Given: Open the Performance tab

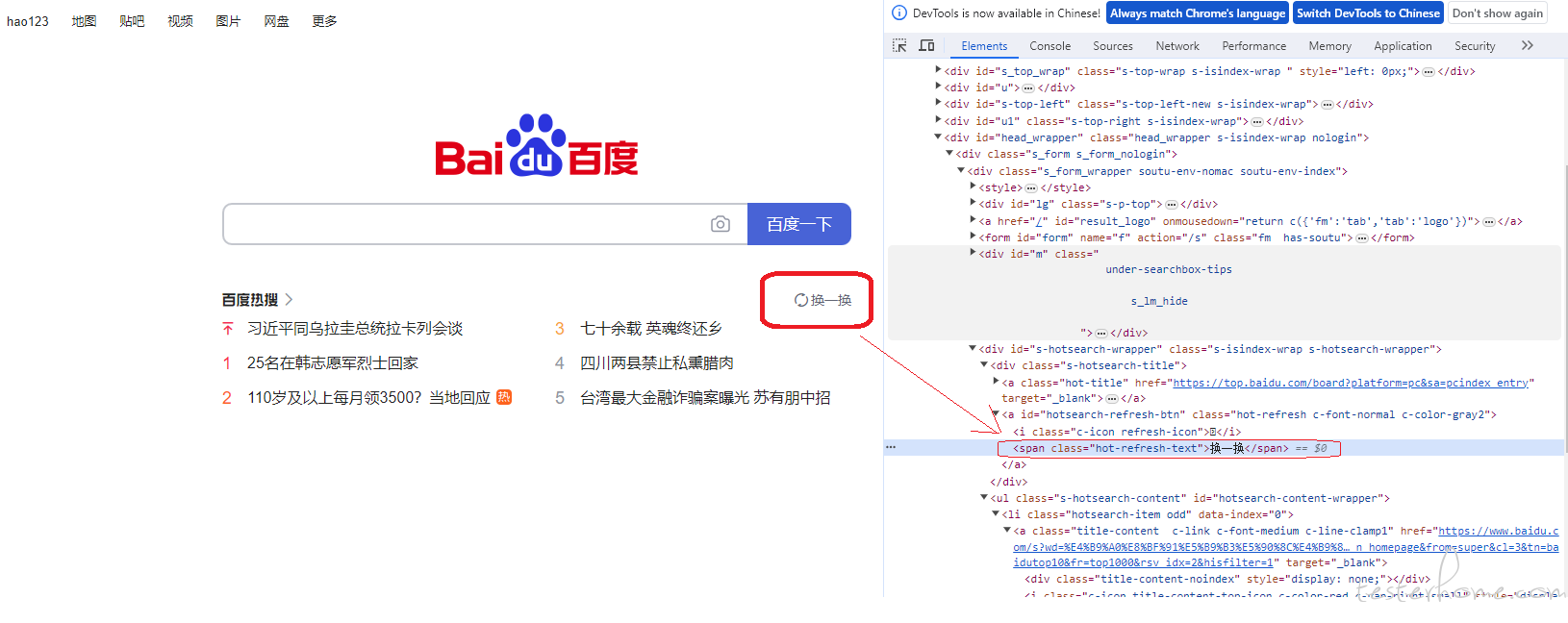Looking at the screenshot, I should 1253,46.
